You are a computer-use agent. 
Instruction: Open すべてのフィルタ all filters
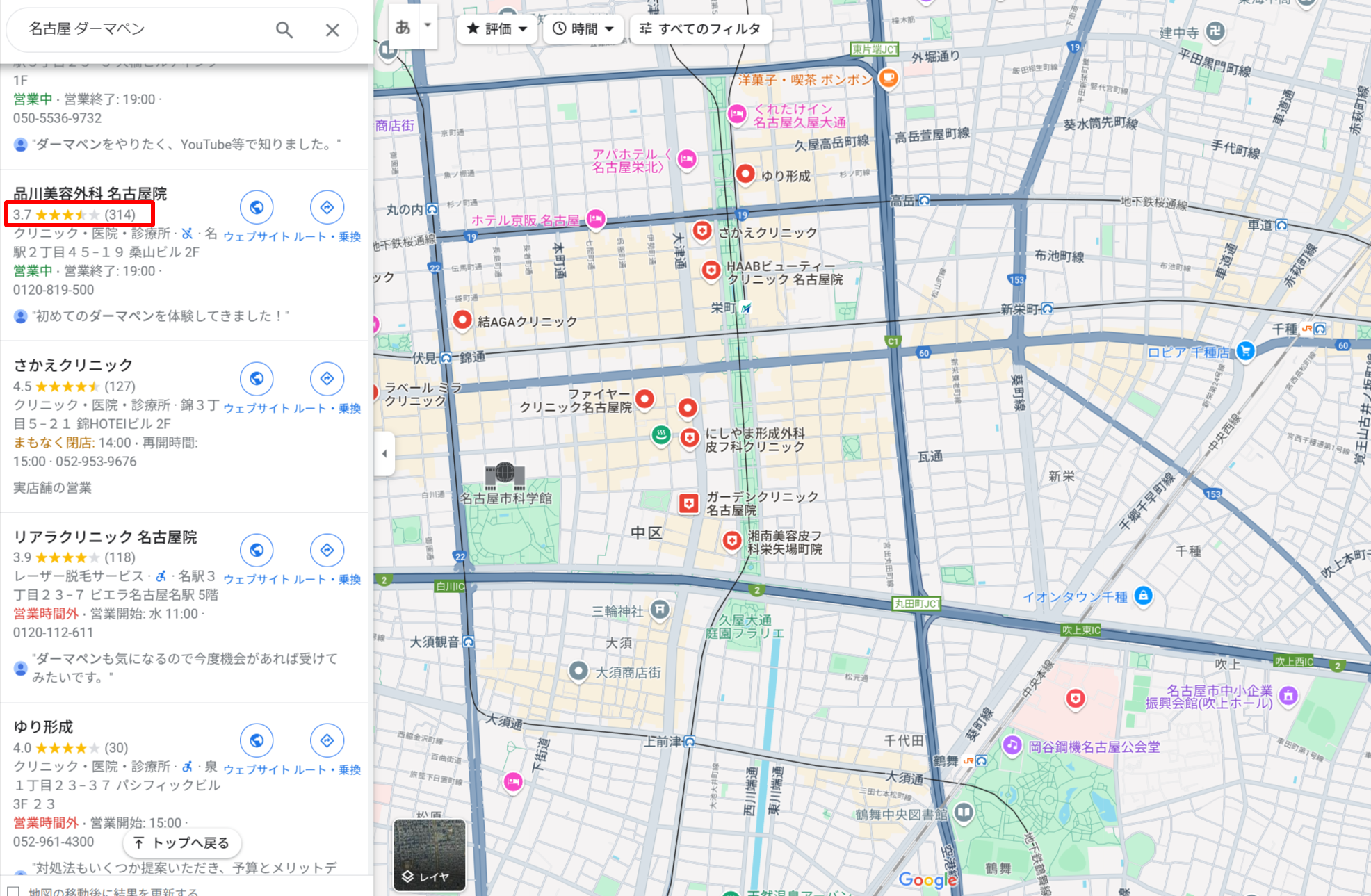coord(701,28)
